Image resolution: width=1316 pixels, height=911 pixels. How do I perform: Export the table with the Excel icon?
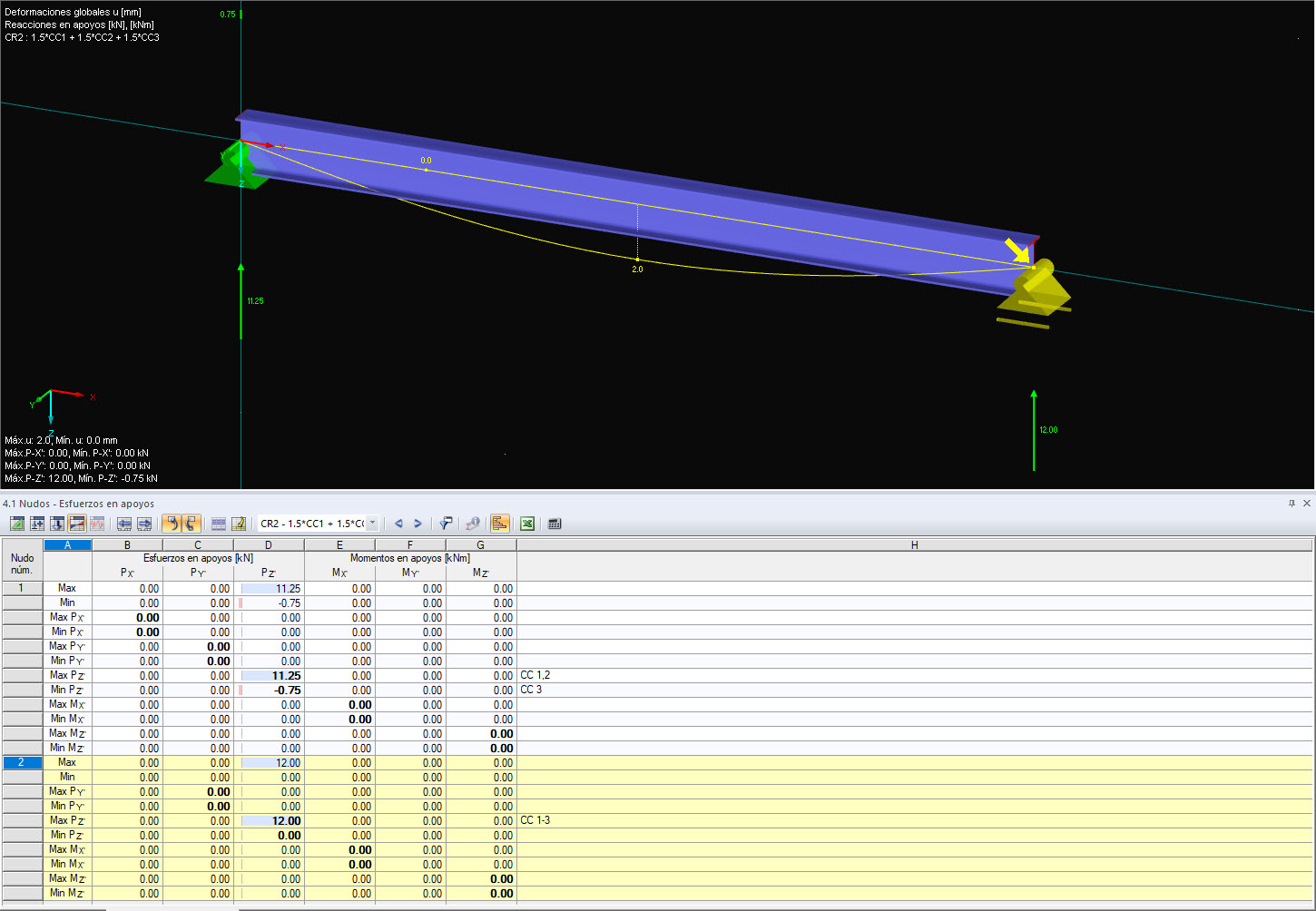527,524
